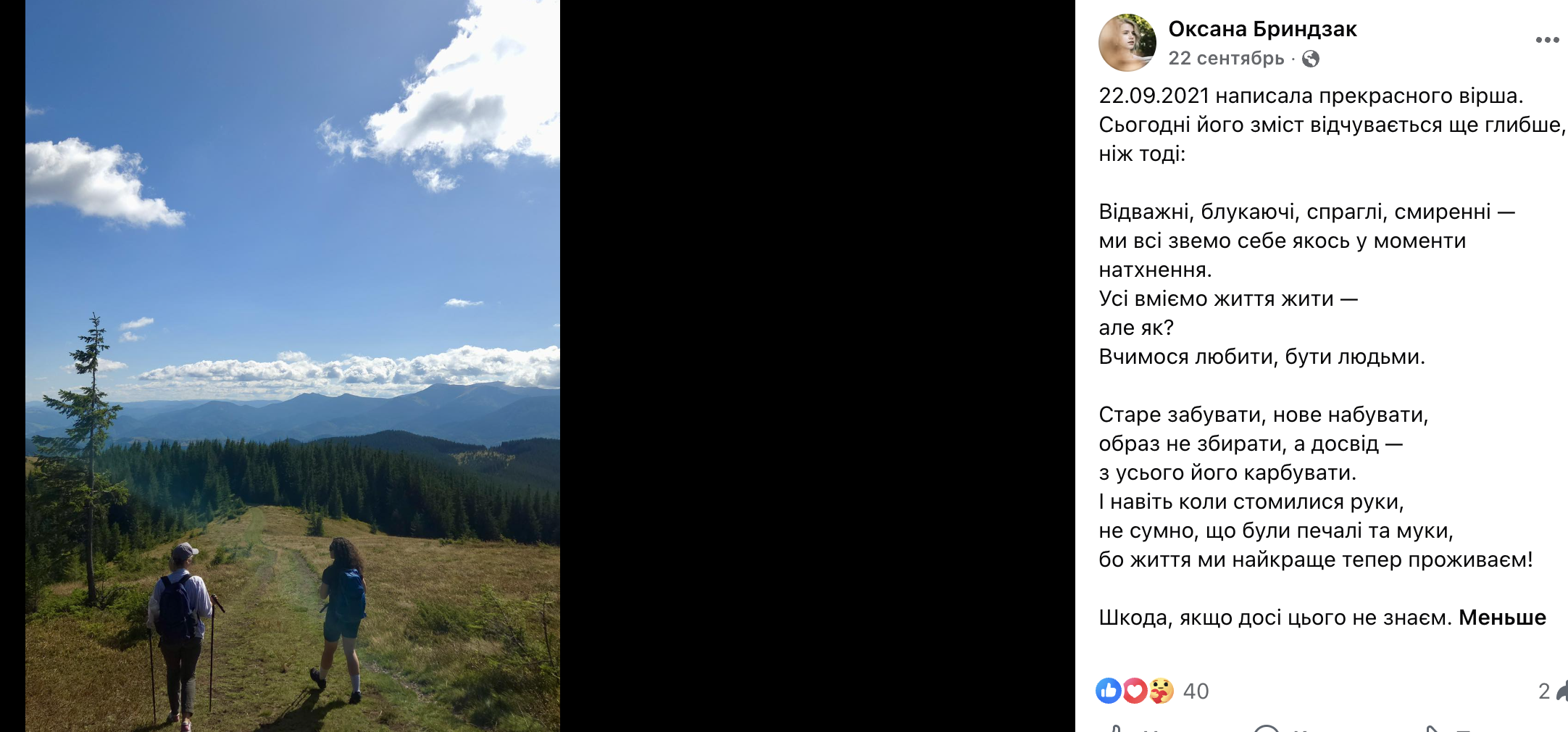Screen dimensions: 1568x732
Task: Click the mountain hiking photo
Action: (293, 366)
